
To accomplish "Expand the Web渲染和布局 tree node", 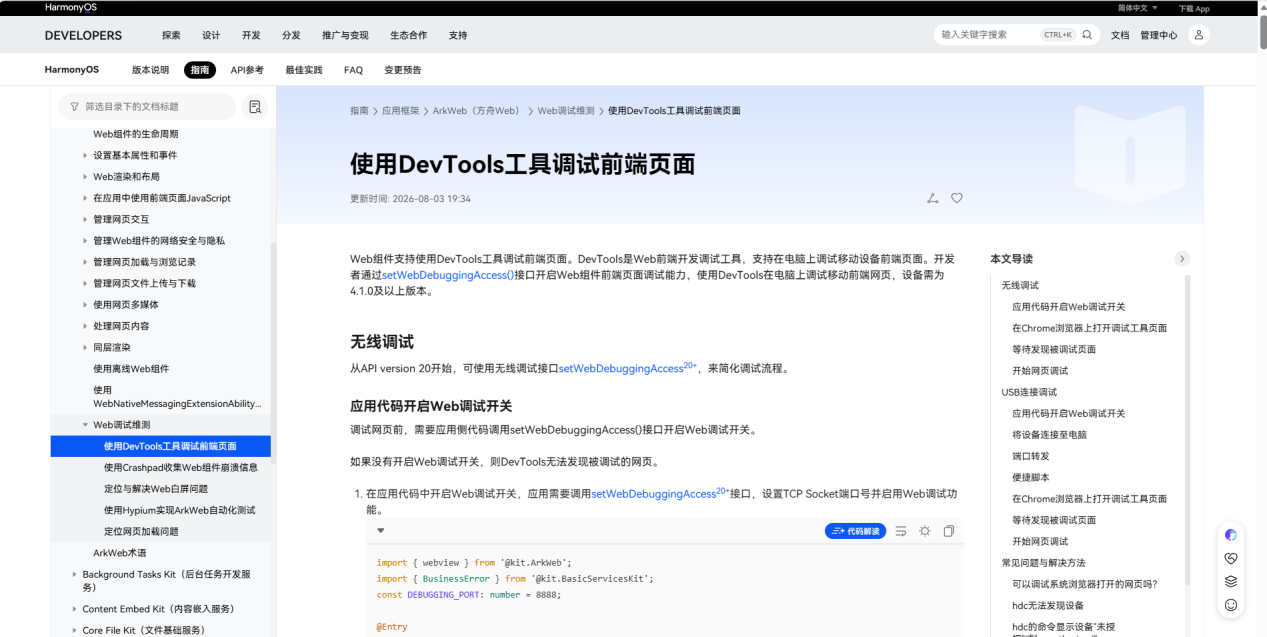I will [x=85, y=177].
